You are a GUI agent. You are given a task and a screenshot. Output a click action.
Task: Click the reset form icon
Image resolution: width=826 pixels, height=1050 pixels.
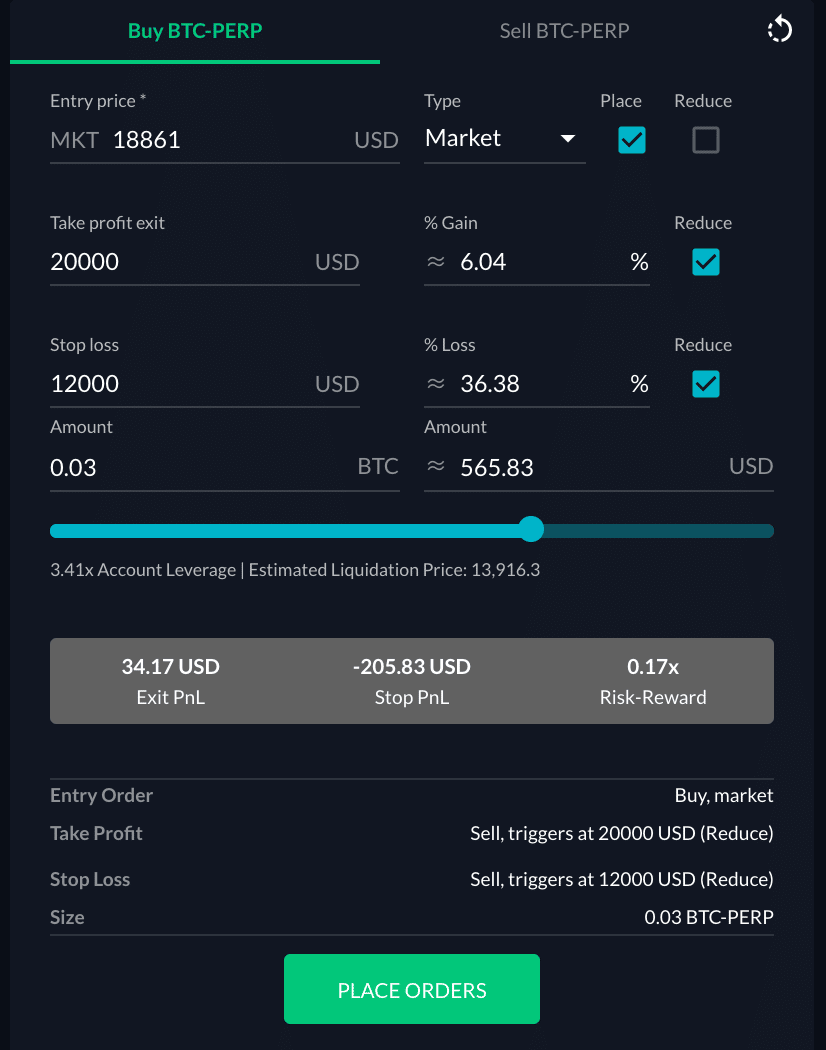pos(779,30)
